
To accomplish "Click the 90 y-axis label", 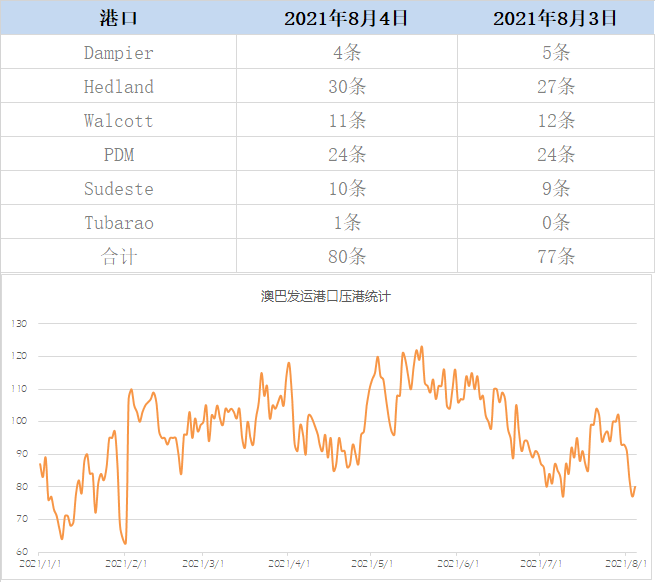I will tap(22, 454).
